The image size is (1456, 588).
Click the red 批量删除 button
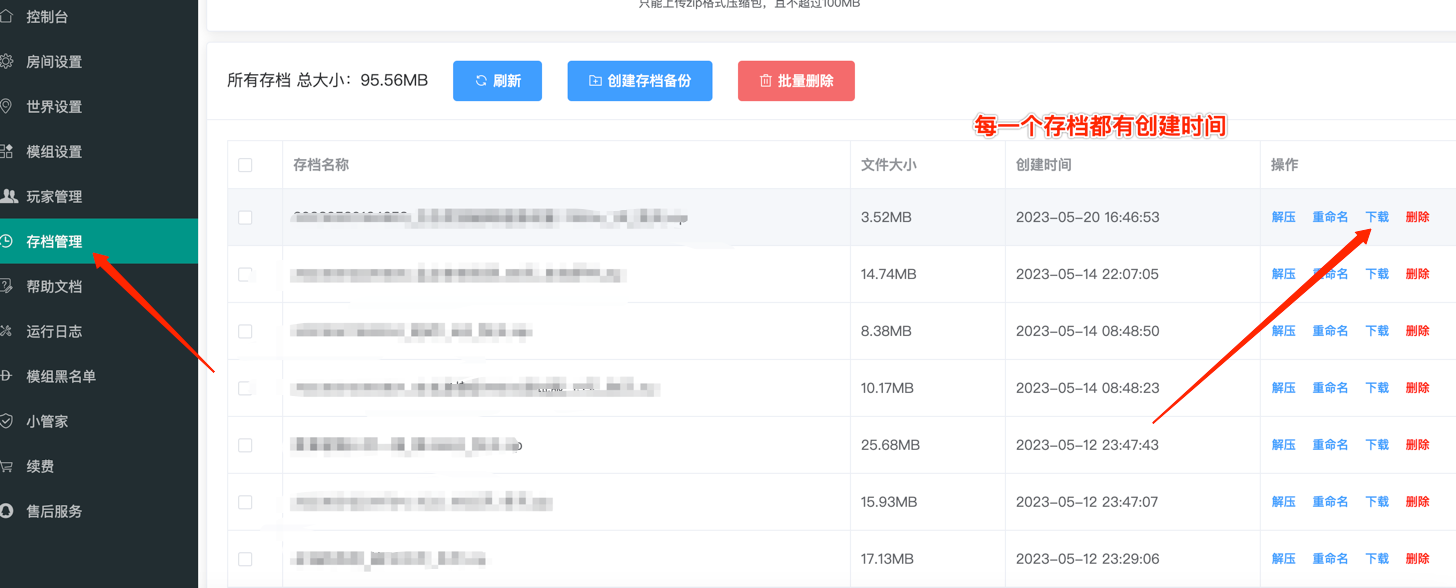coord(796,81)
